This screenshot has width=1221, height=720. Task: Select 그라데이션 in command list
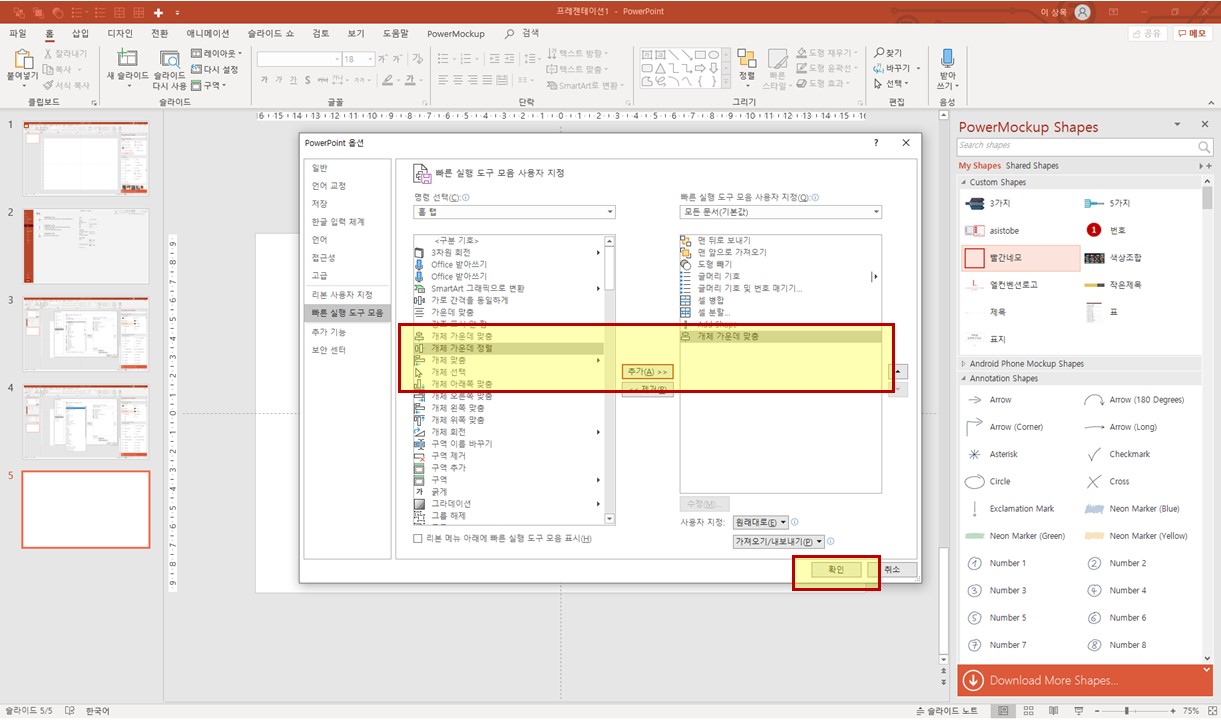coord(509,504)
